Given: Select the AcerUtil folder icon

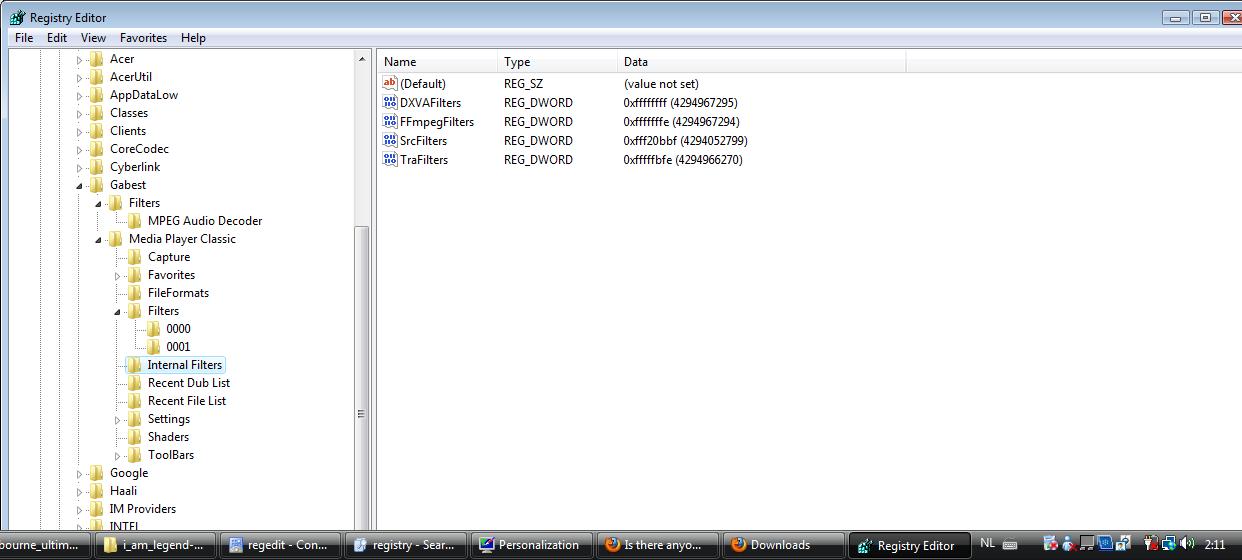Looking at the screenshot, I should (96, 77).
